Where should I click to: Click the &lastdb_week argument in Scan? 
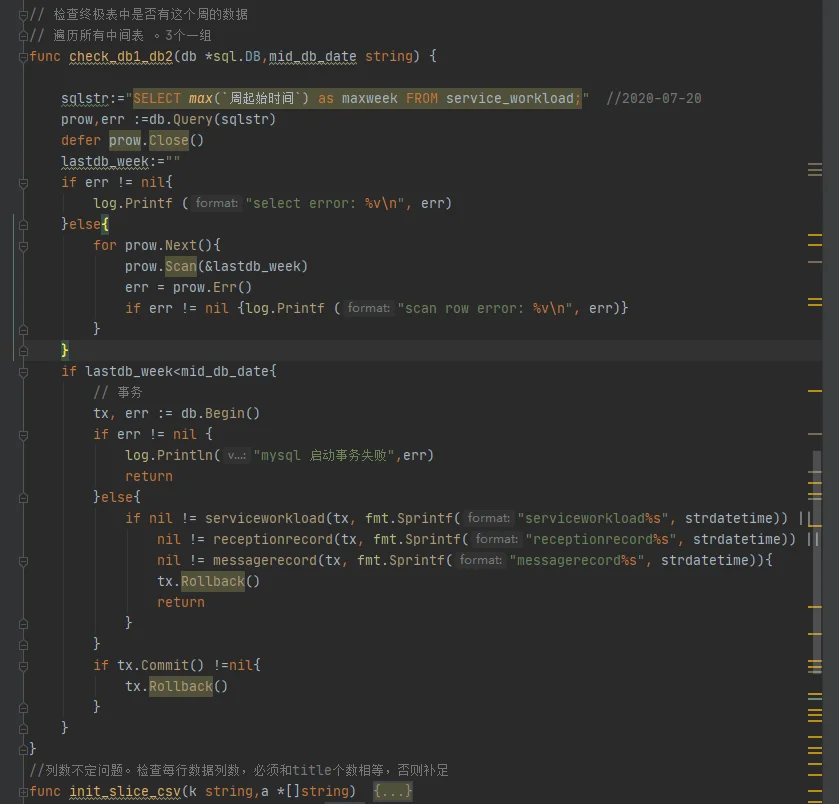[253, 266]
